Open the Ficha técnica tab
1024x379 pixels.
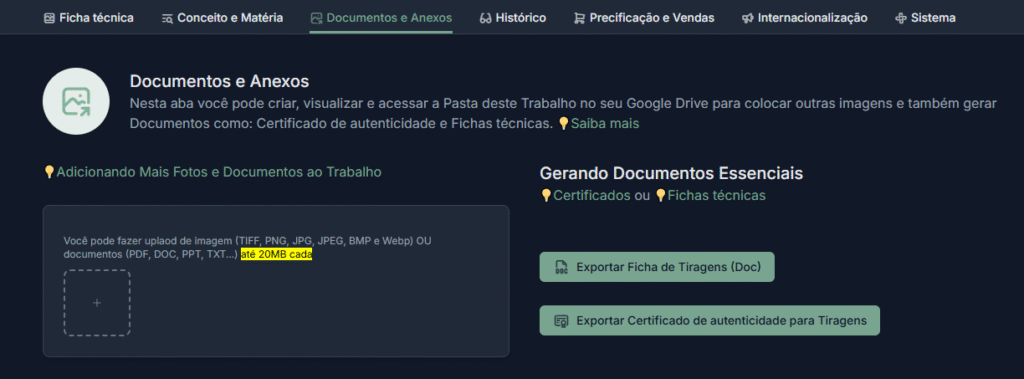pos(88,18)
